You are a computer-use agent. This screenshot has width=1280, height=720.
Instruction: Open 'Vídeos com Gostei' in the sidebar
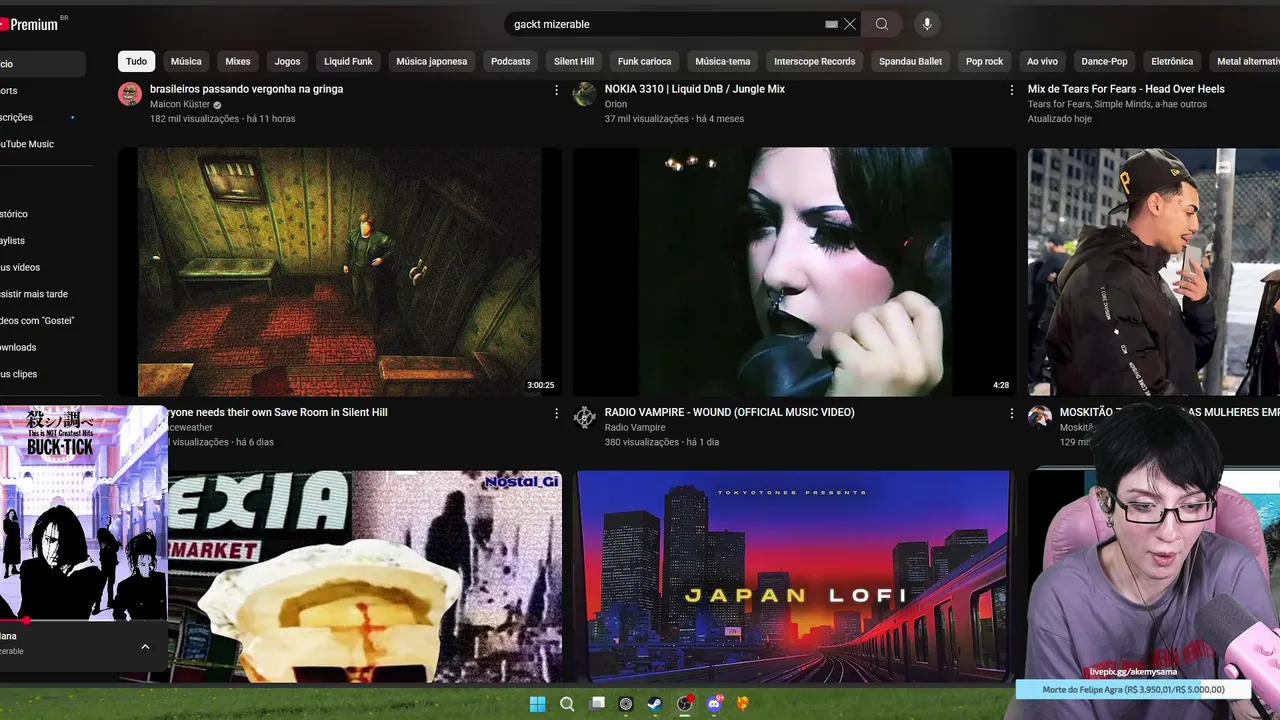(x=37, y=321)
